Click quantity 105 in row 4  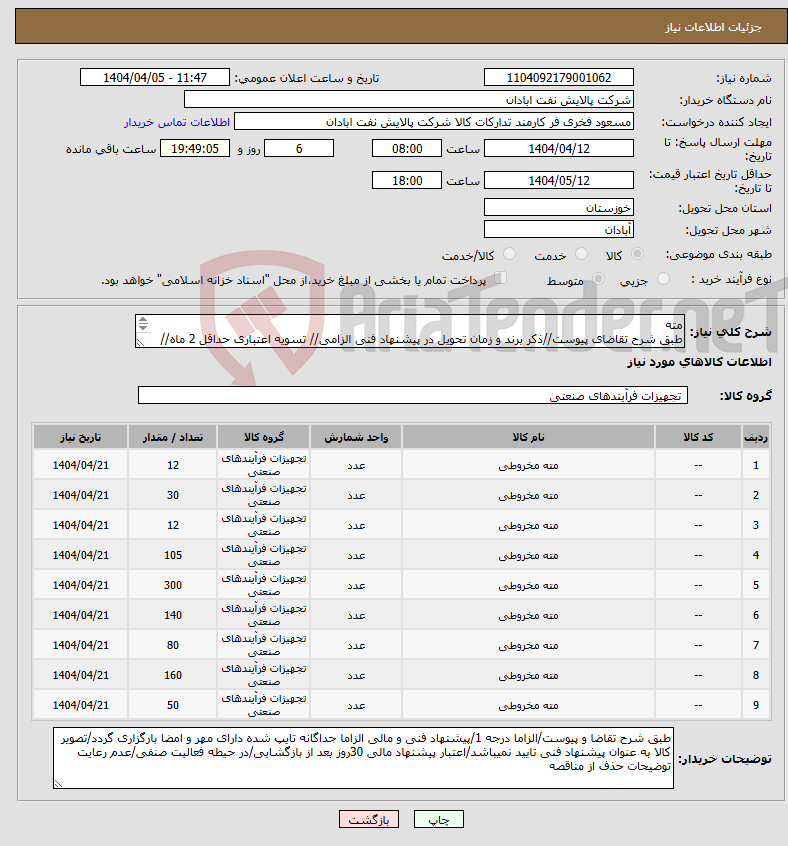(x=173, y=555)
